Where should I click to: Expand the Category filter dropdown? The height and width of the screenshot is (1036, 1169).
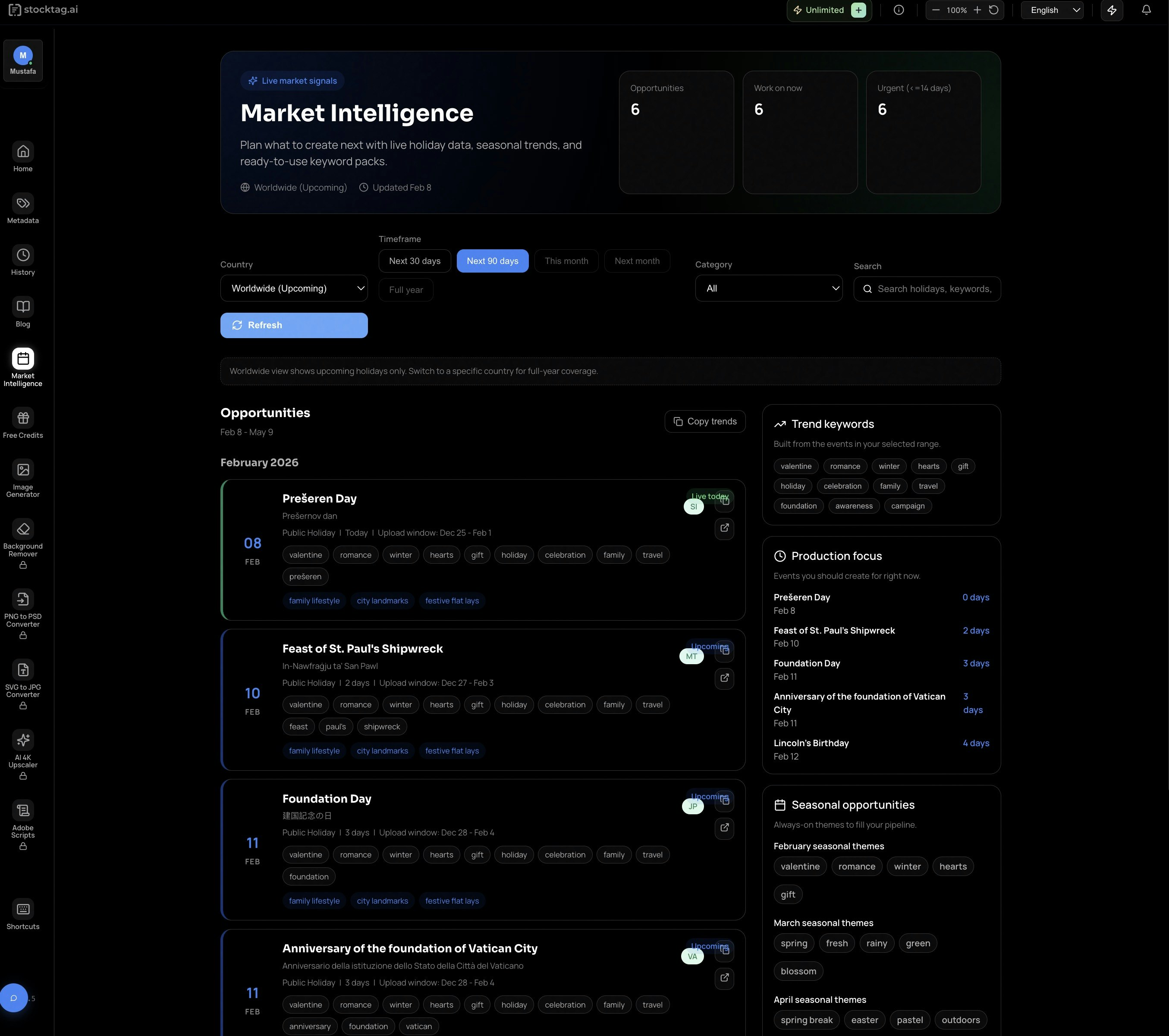tap(768, 288)
